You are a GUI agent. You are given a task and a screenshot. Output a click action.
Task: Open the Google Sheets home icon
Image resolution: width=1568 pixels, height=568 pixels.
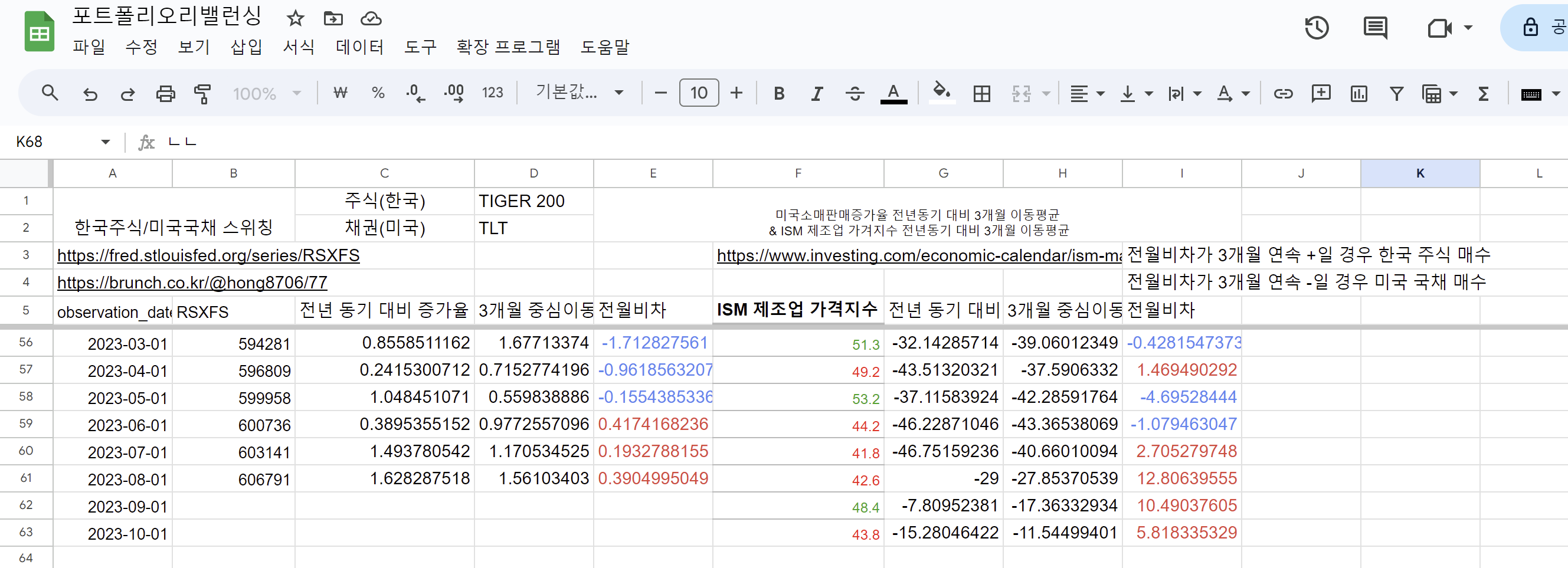click(x=40, y=31)
